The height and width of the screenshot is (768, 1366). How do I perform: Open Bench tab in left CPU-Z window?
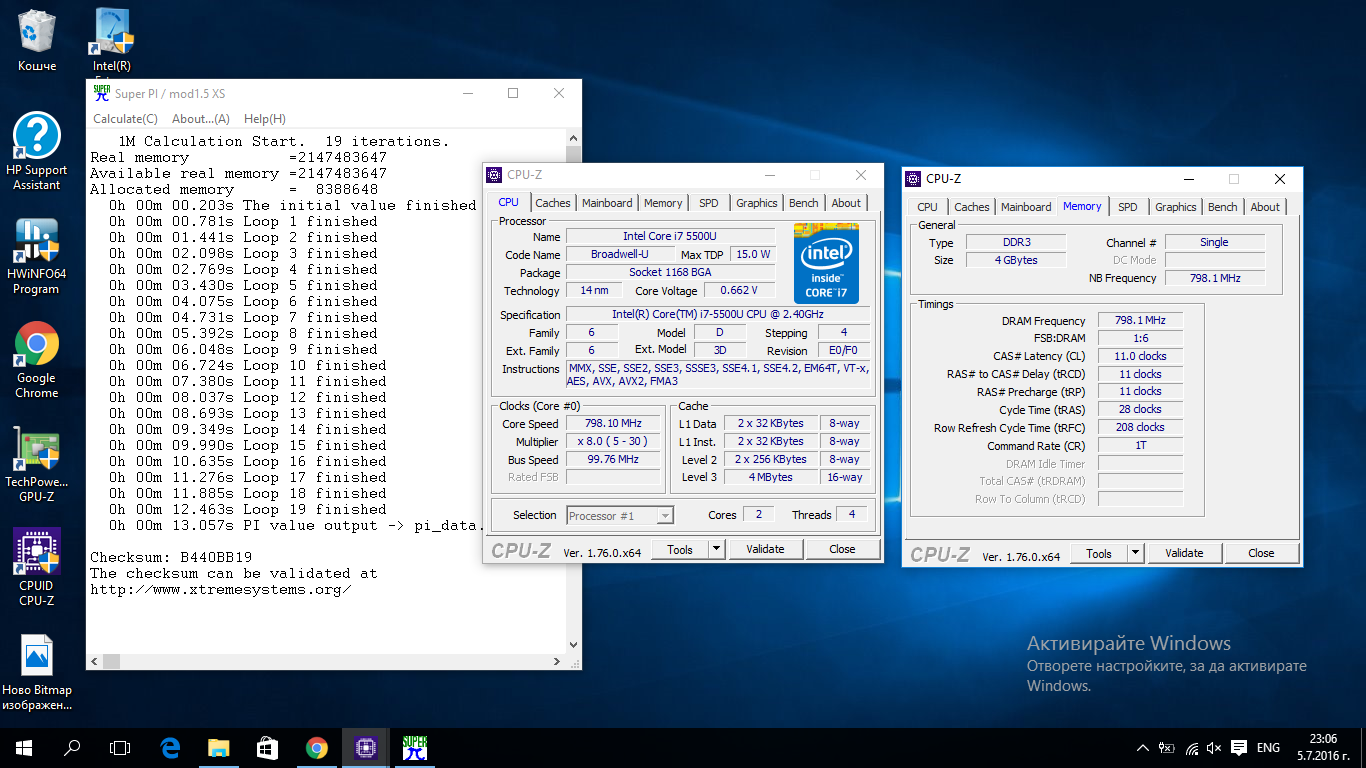(804, 203)
